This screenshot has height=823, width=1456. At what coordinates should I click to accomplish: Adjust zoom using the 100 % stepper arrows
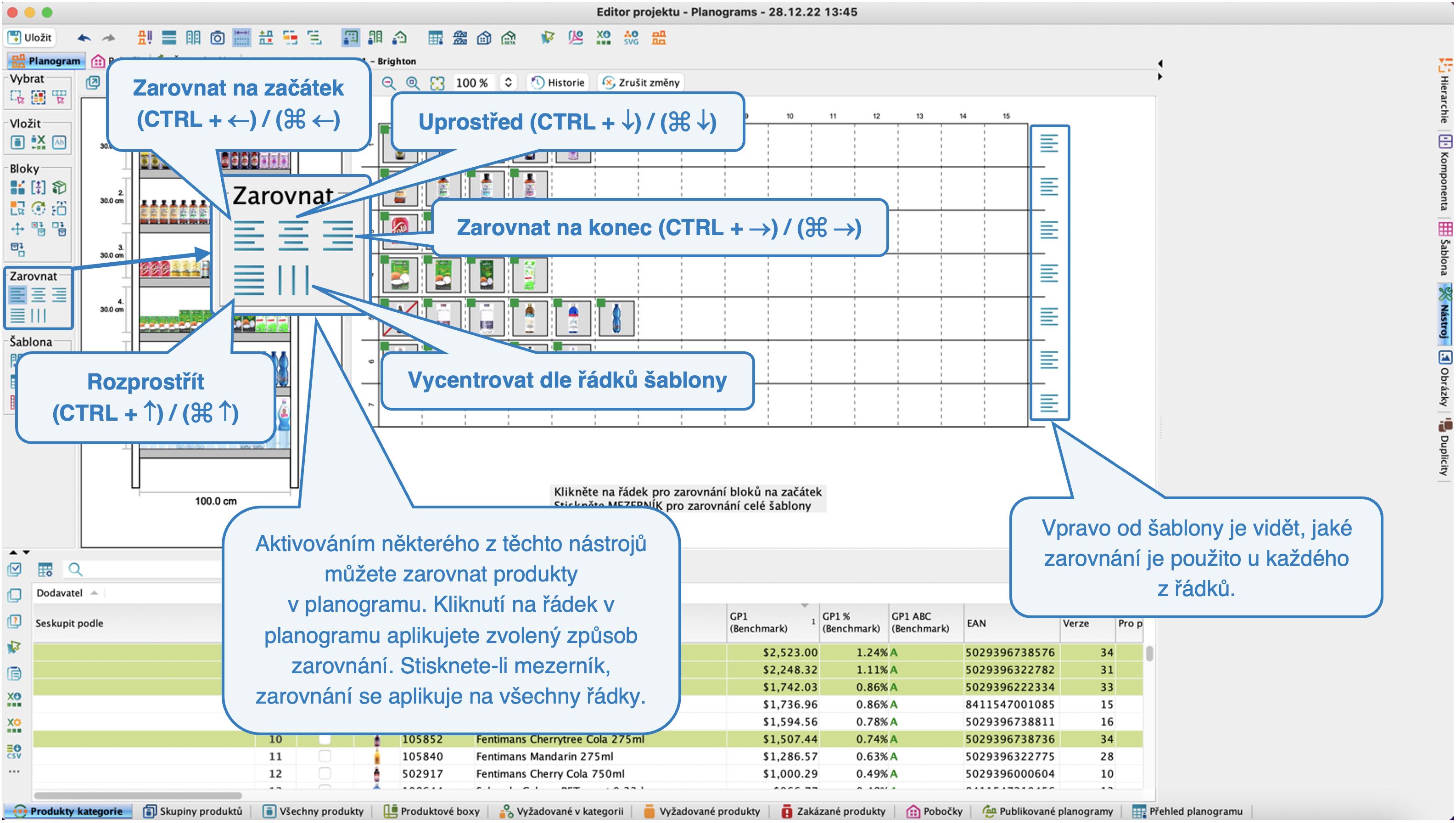[508, 83]
